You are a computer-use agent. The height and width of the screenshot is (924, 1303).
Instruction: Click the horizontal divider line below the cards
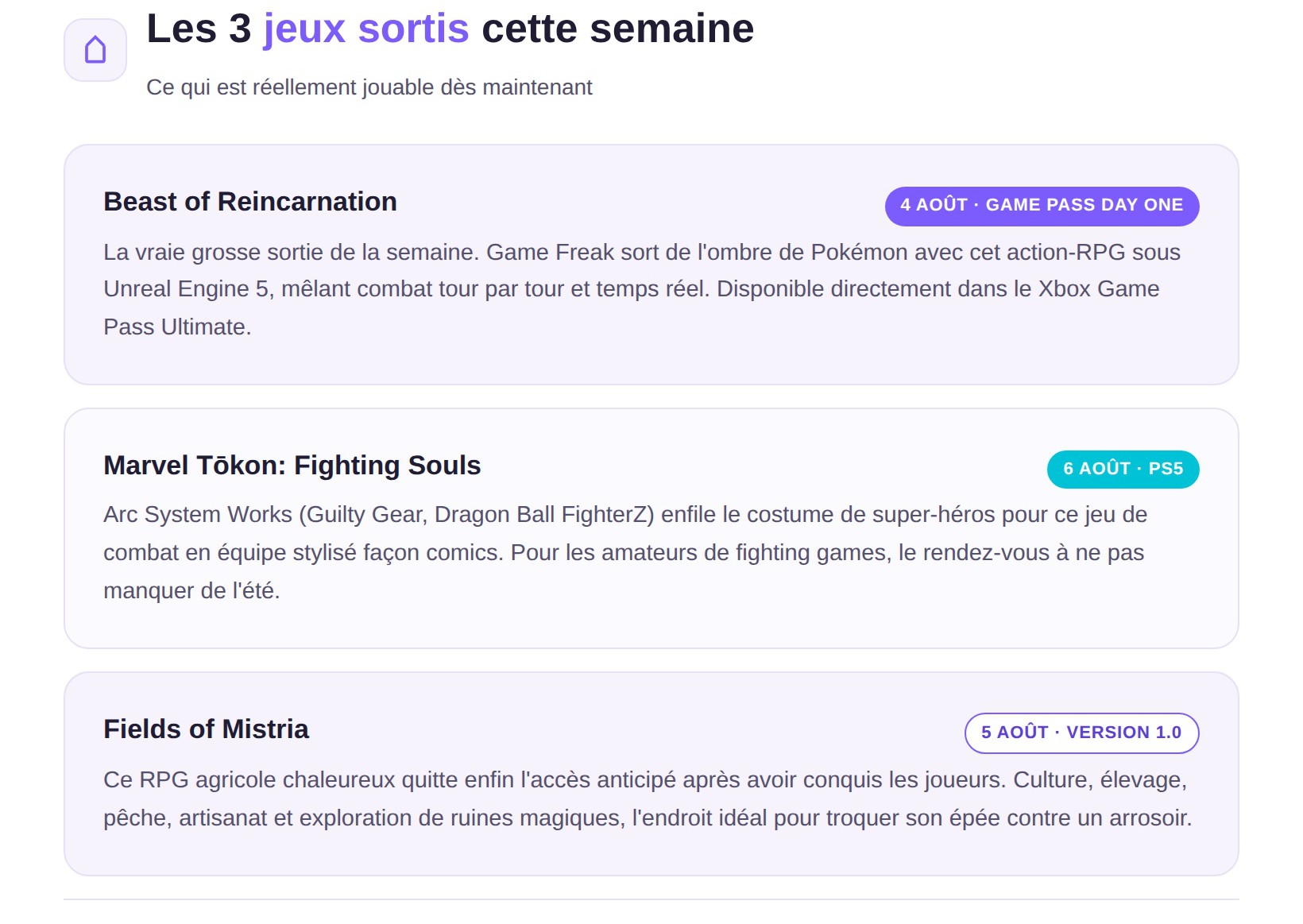(x=651, y=899)
